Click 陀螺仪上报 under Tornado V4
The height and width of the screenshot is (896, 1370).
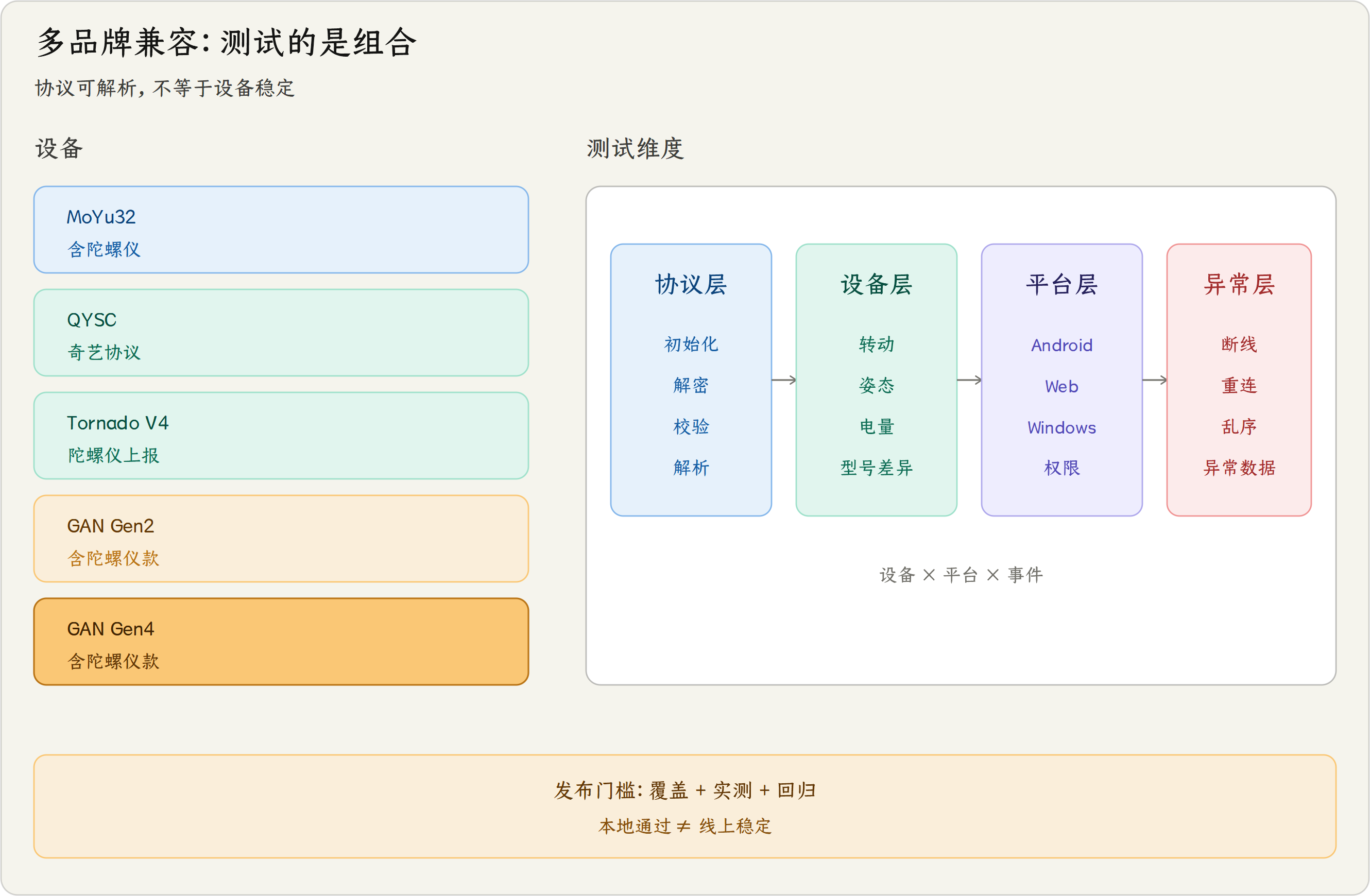click(113, 455)
